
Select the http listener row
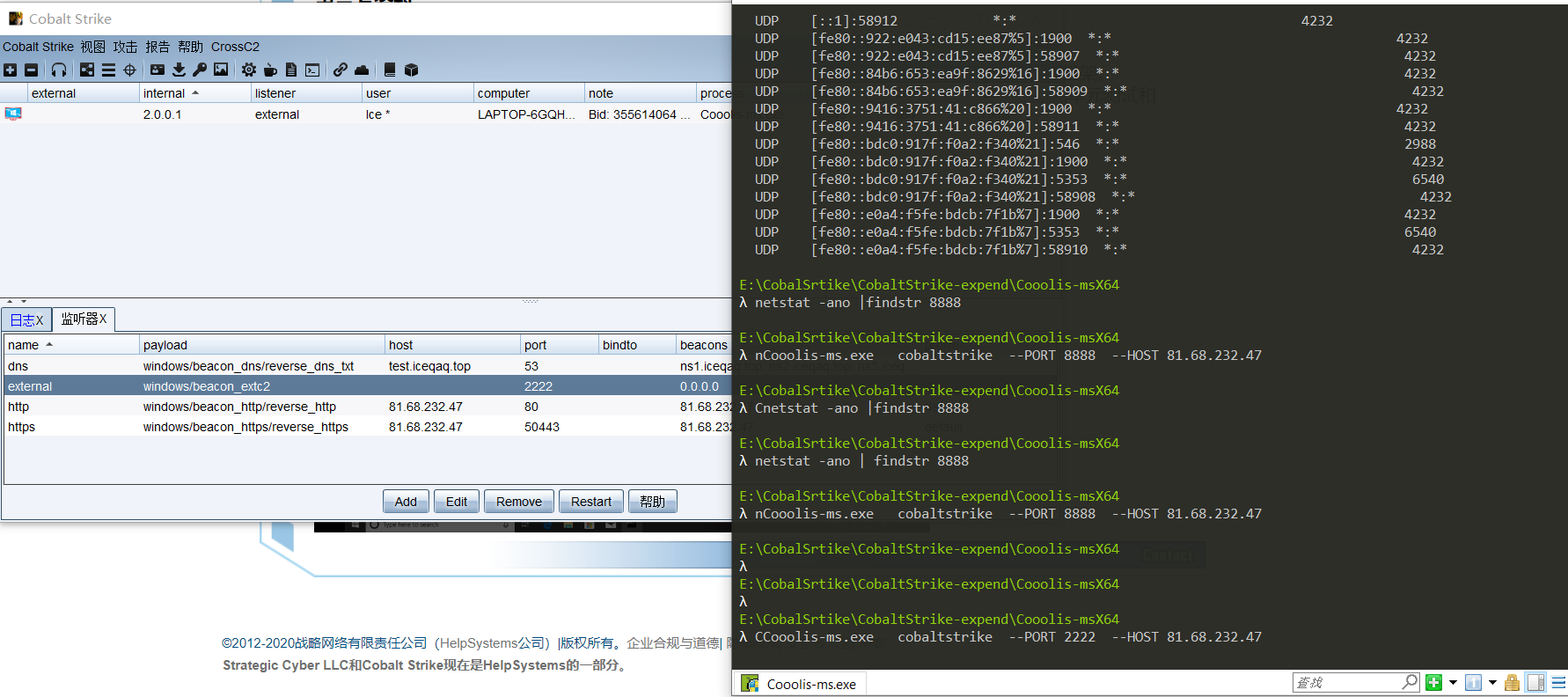368,407
